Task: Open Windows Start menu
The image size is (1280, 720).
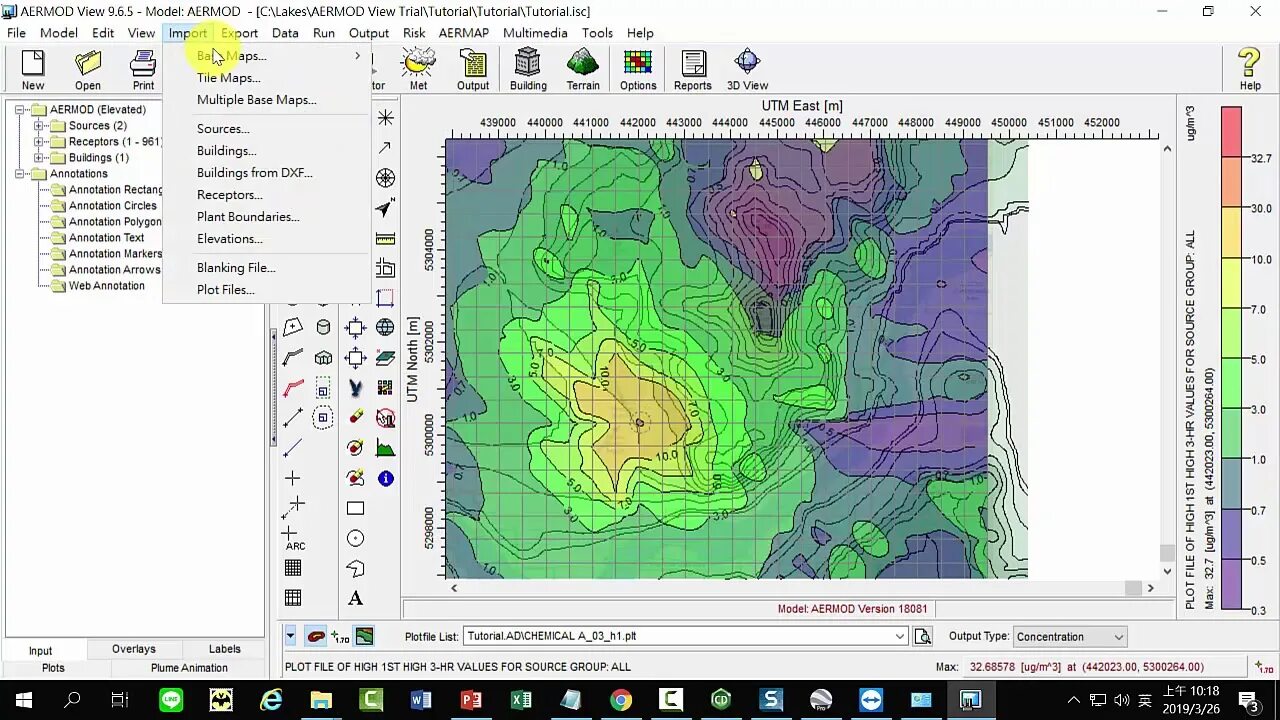Action: click(x=24, y=700)
